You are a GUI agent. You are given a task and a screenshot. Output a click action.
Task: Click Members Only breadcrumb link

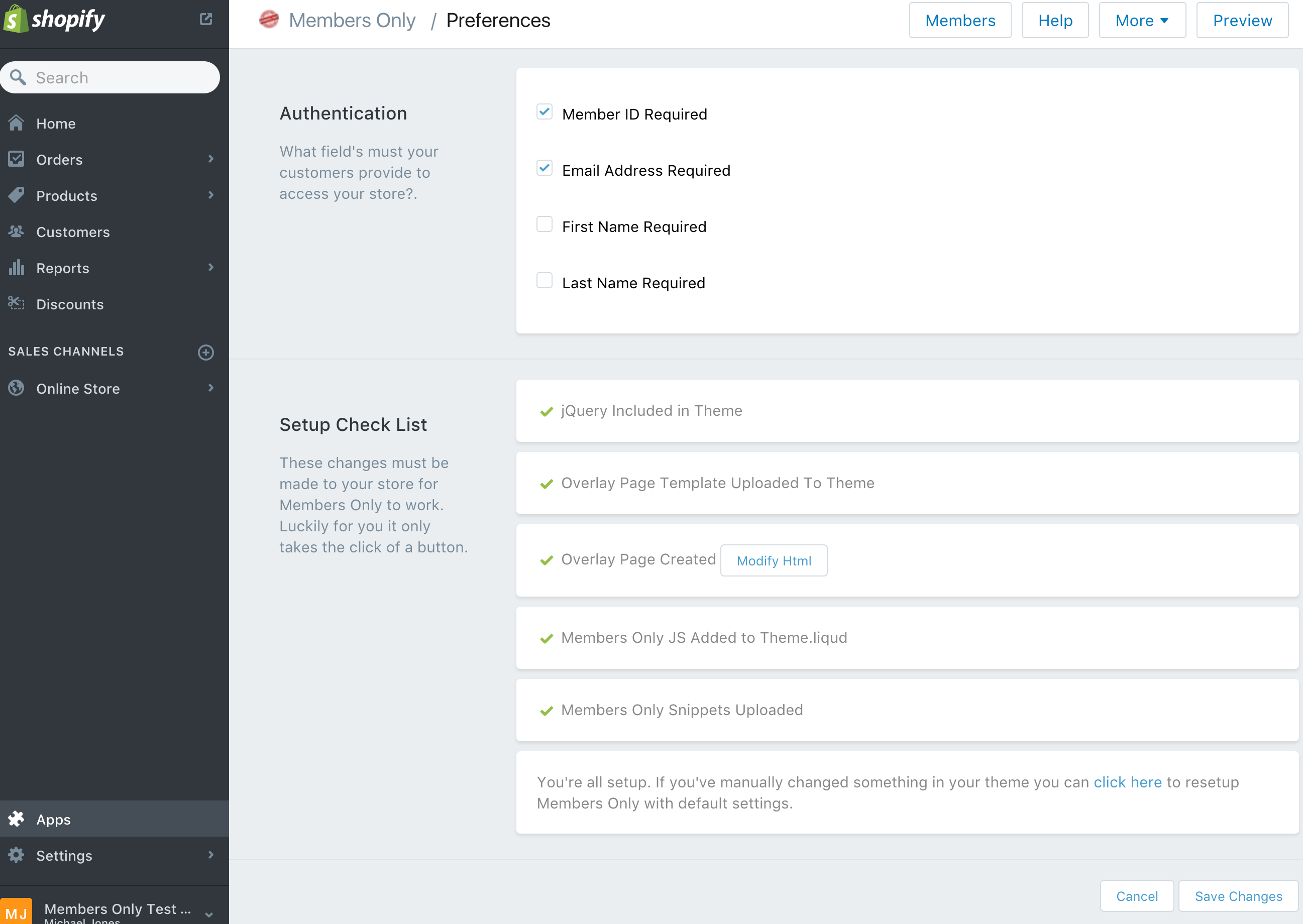pos(352,20)
